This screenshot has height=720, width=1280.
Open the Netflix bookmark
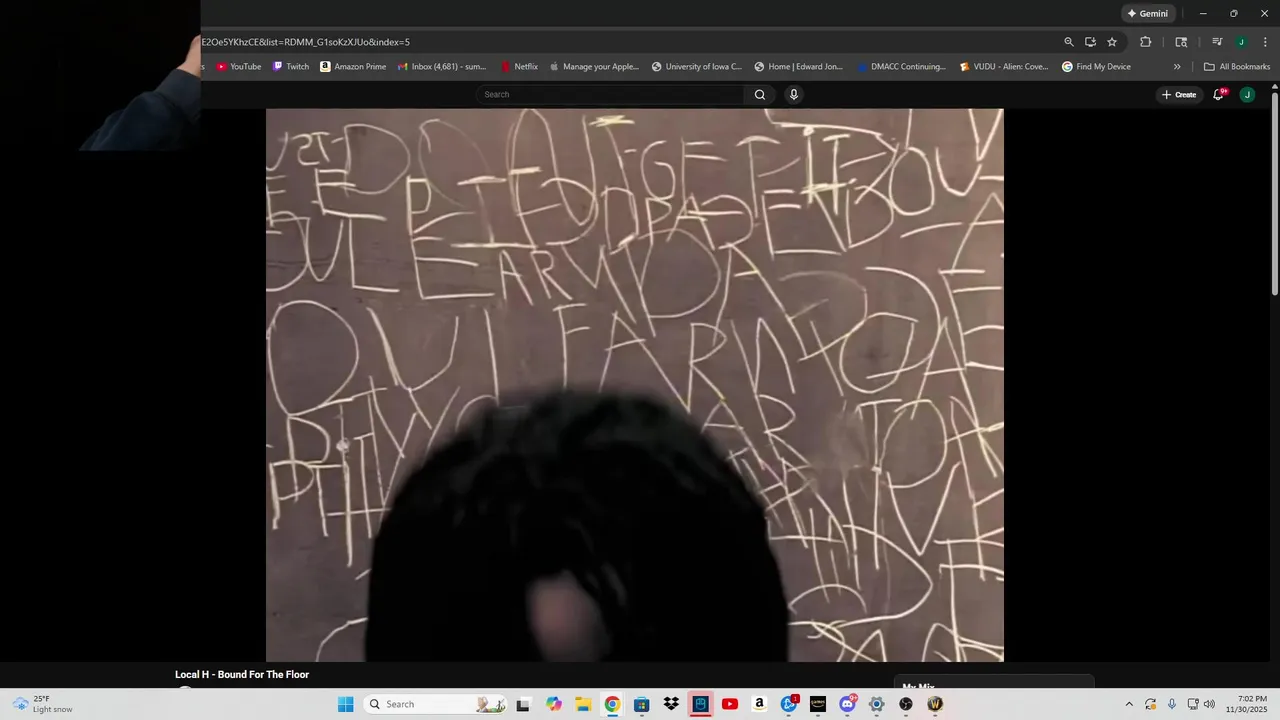520,67
